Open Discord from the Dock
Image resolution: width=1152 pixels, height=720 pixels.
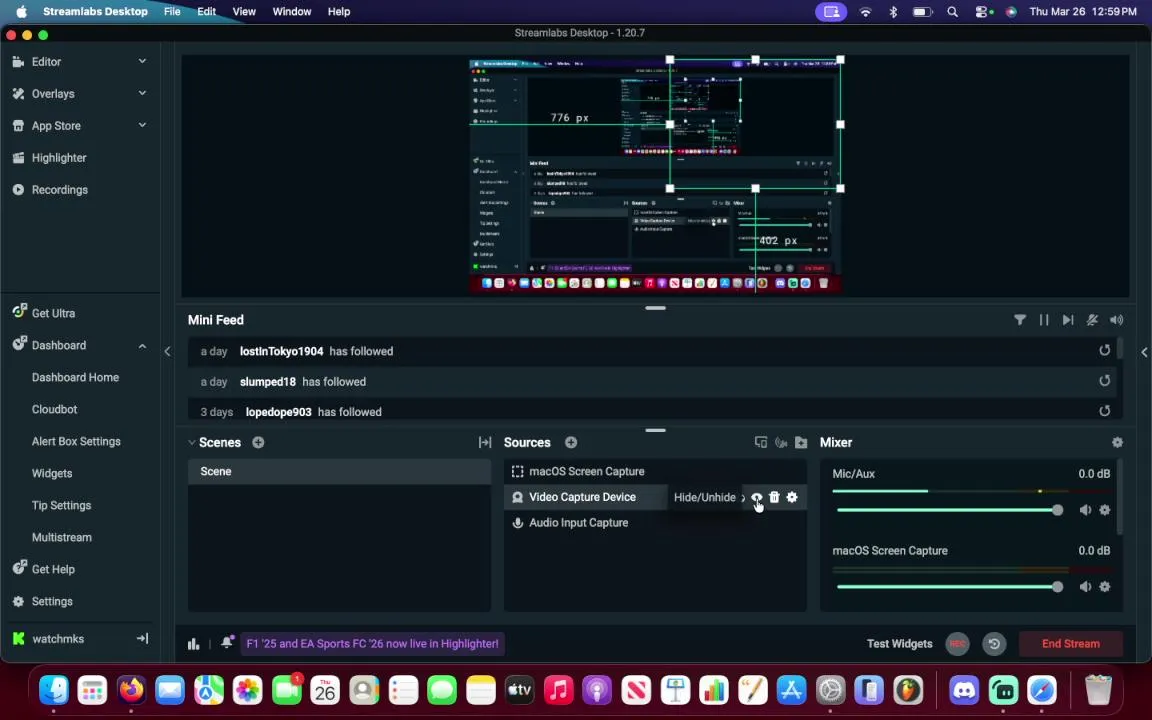pos(963,690)
